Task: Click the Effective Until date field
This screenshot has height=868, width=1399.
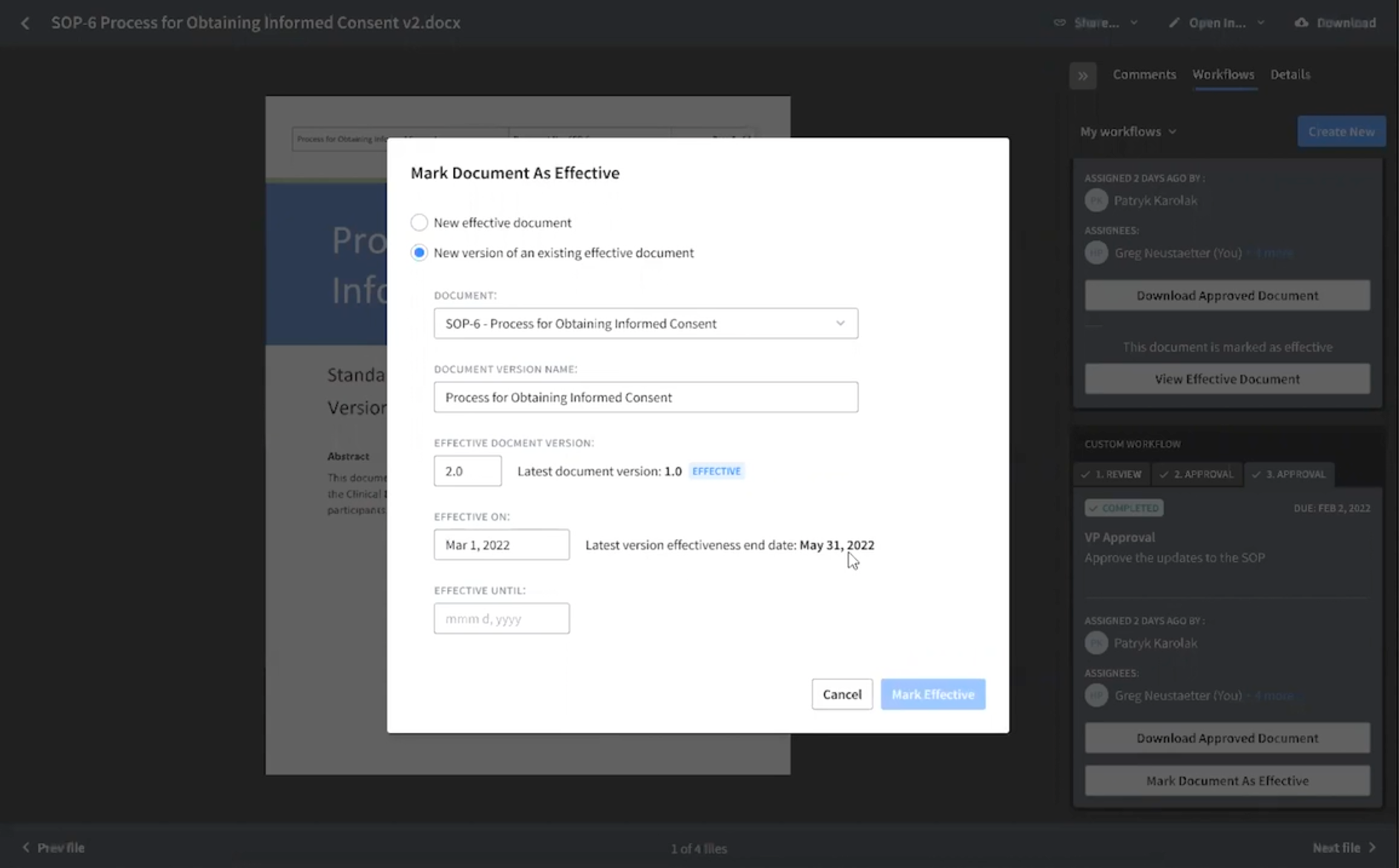Action: [x=501, y=618]
